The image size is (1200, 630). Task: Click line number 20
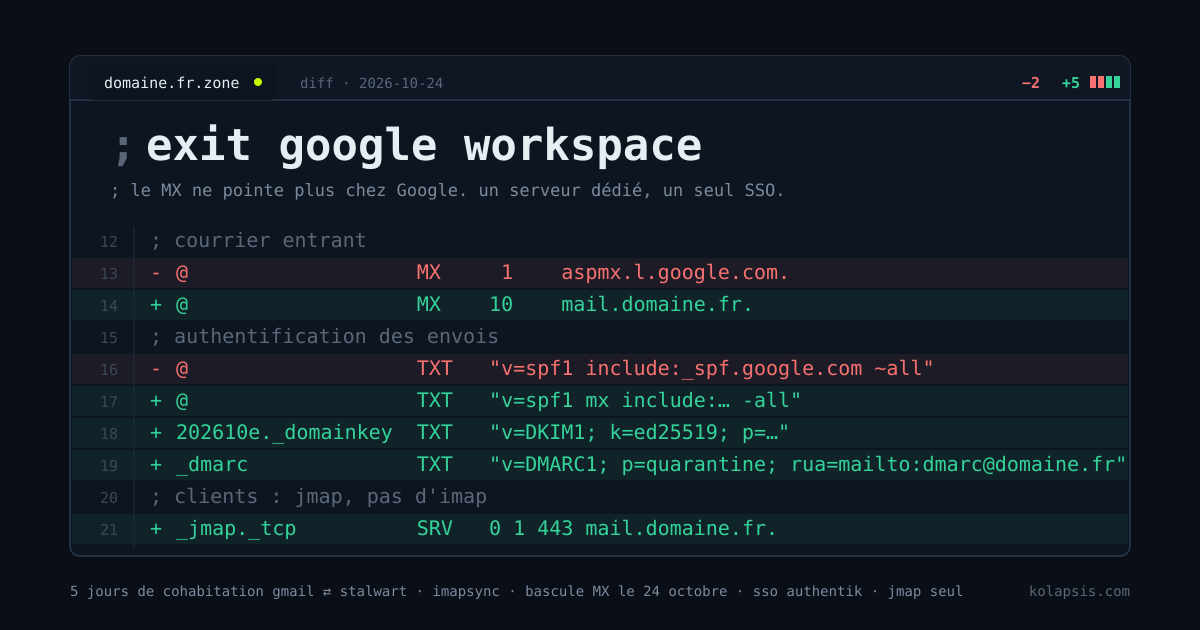[x=109, y=497]
